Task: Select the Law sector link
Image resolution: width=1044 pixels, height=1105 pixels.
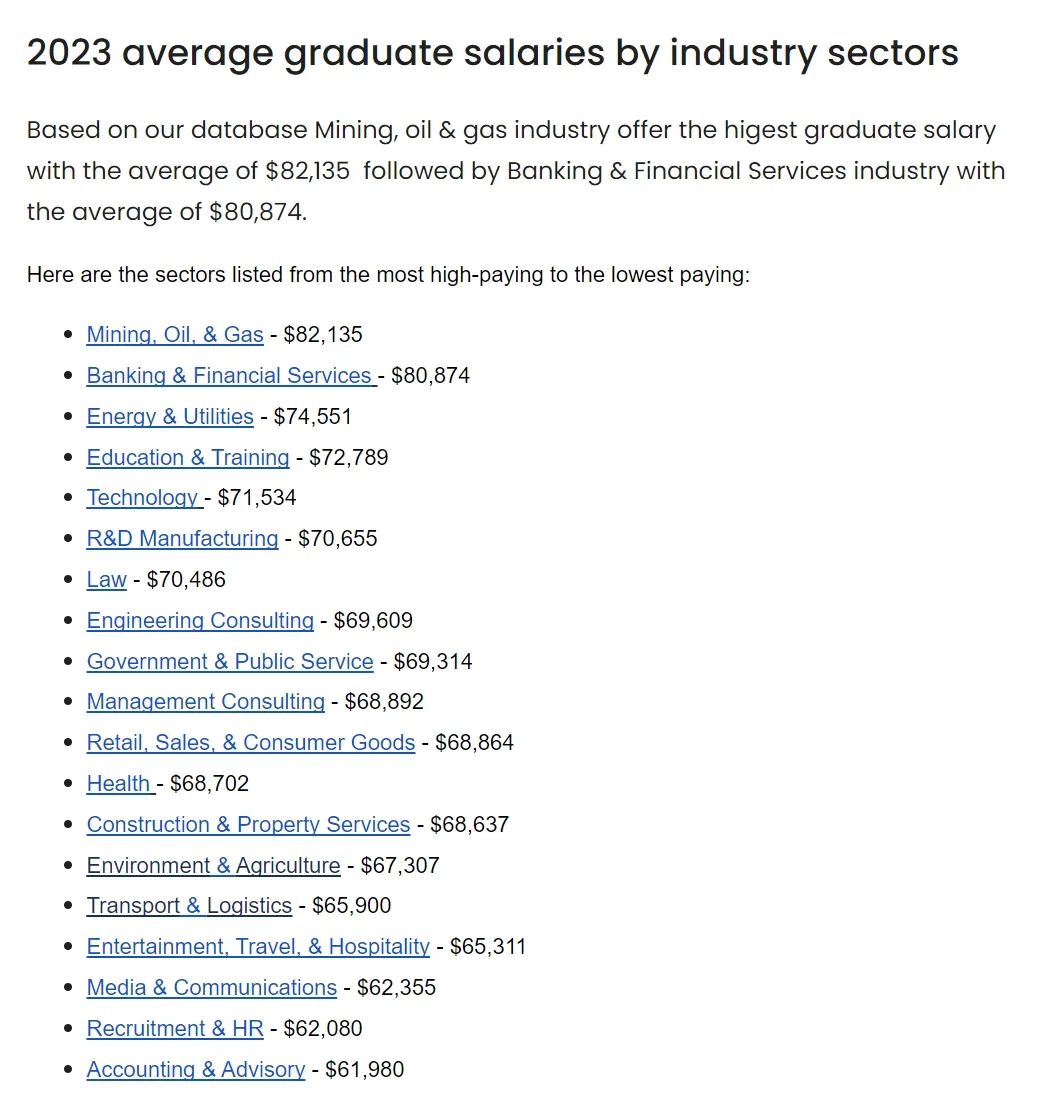Action: tap(106, 579)
